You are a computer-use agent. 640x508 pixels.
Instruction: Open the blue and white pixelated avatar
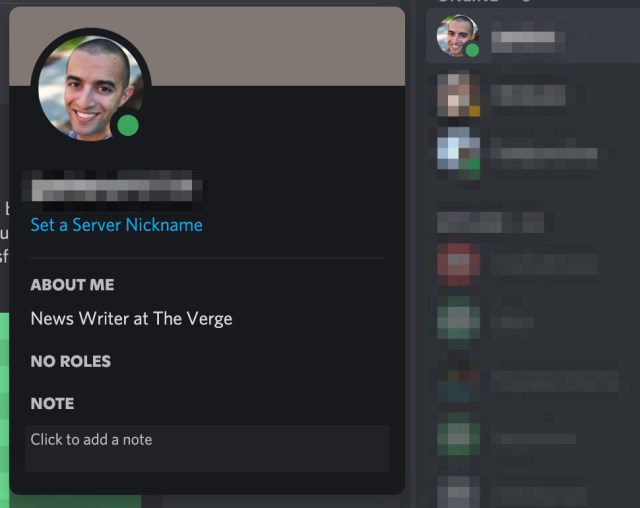coord(458,153)
